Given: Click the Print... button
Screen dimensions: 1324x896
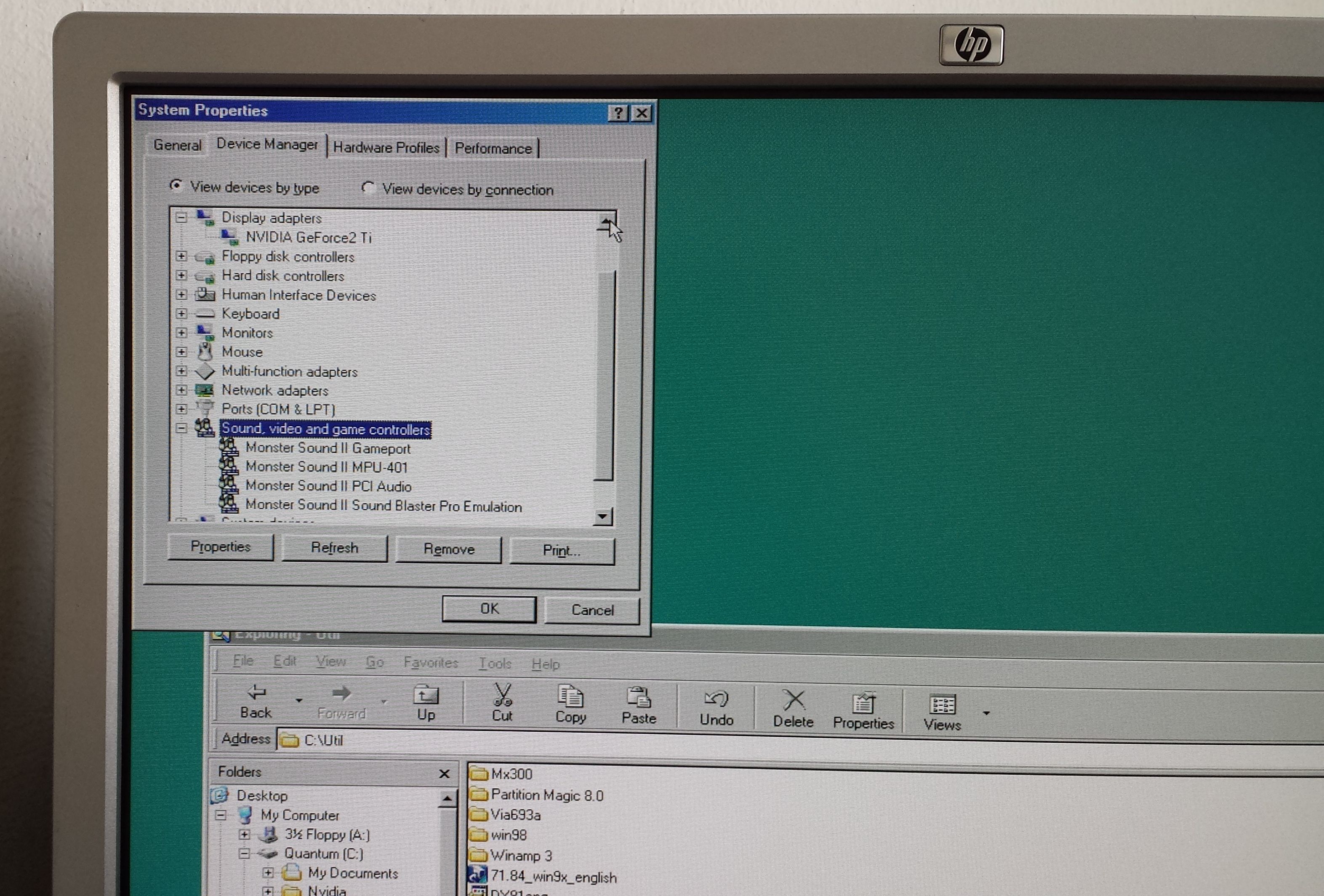Looking at the screenshot, I should coord(562,551).
